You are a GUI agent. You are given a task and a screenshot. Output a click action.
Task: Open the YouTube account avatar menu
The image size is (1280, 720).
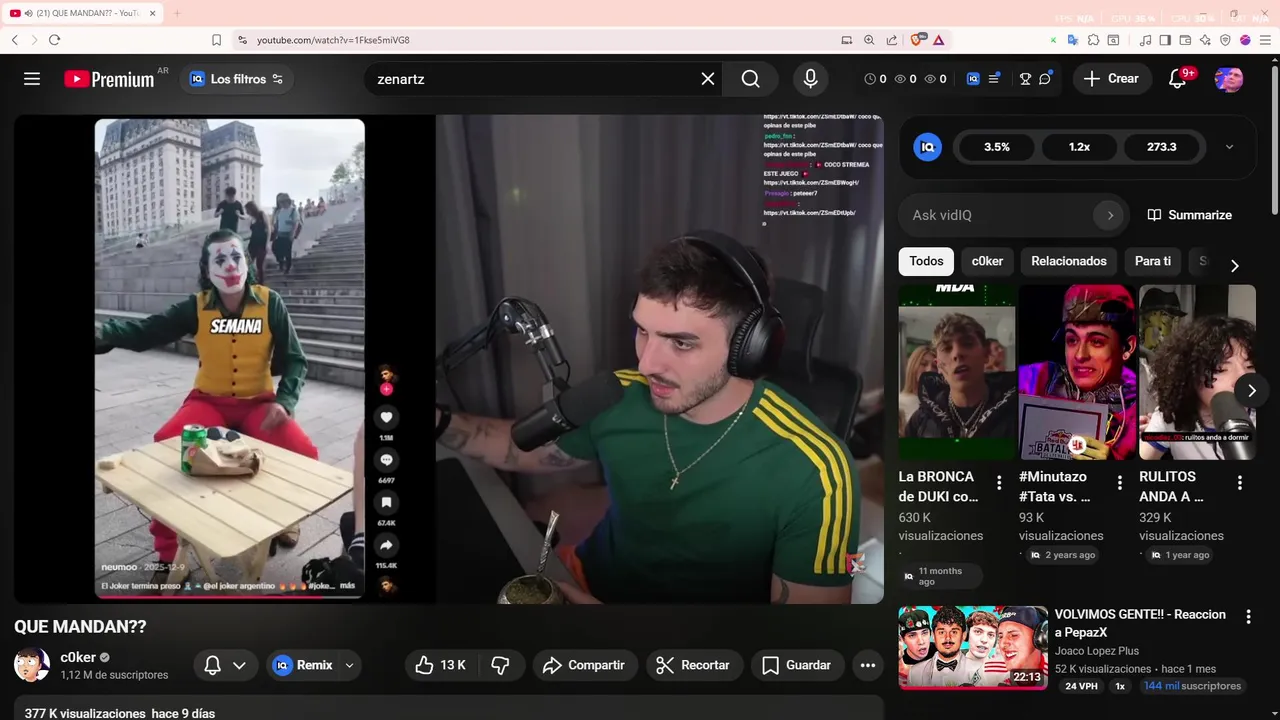point(1229,79)
